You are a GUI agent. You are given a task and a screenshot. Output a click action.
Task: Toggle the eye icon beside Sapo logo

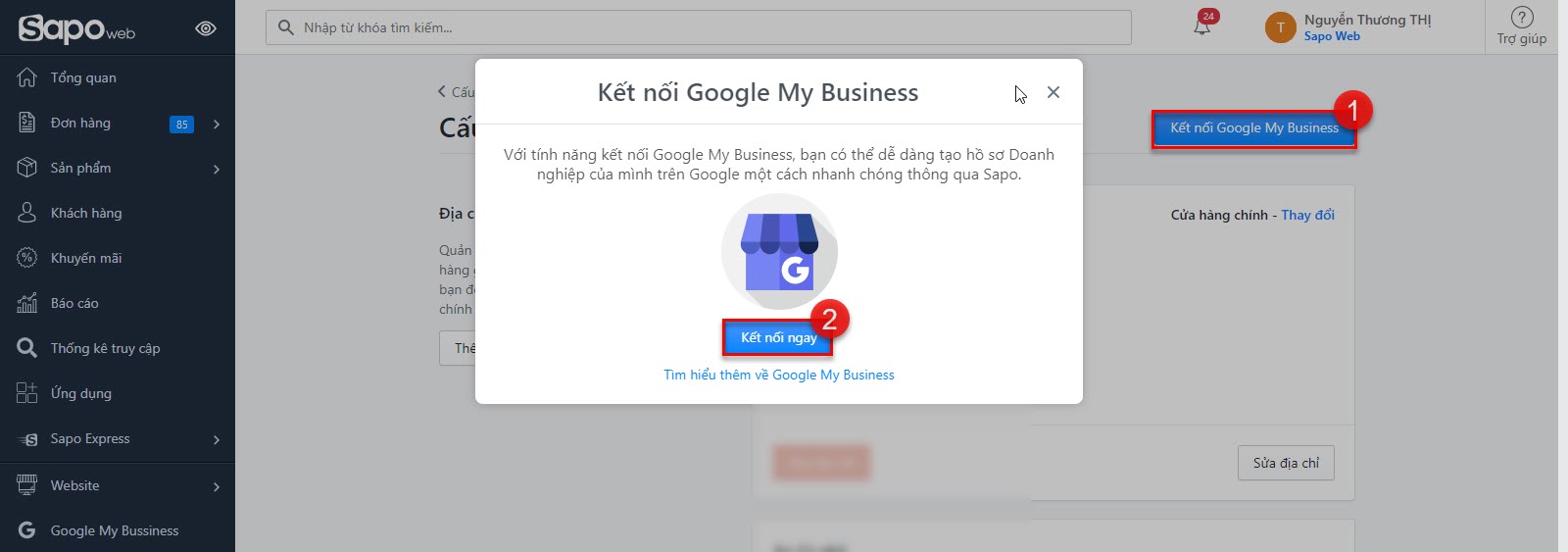(x=206, y=28)
